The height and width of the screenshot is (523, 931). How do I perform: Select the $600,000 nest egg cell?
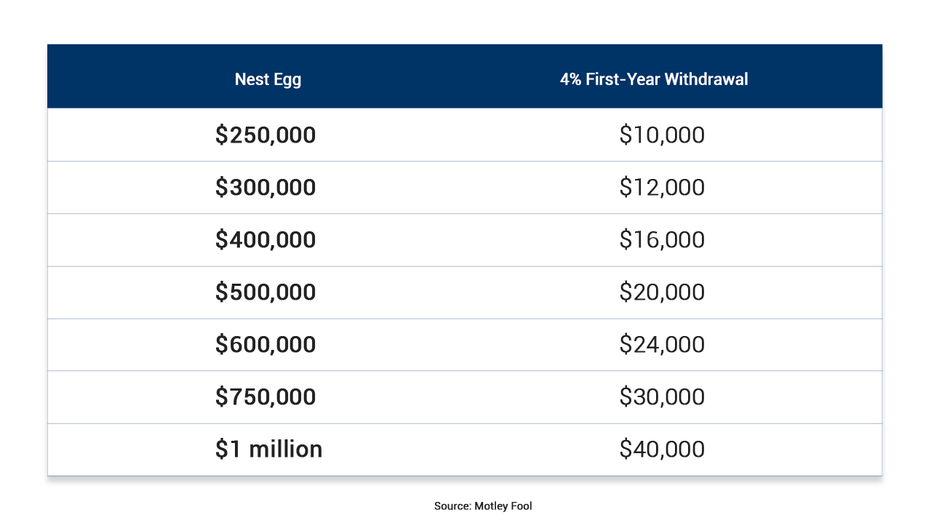pyautogui.click(x=265, y=344)
